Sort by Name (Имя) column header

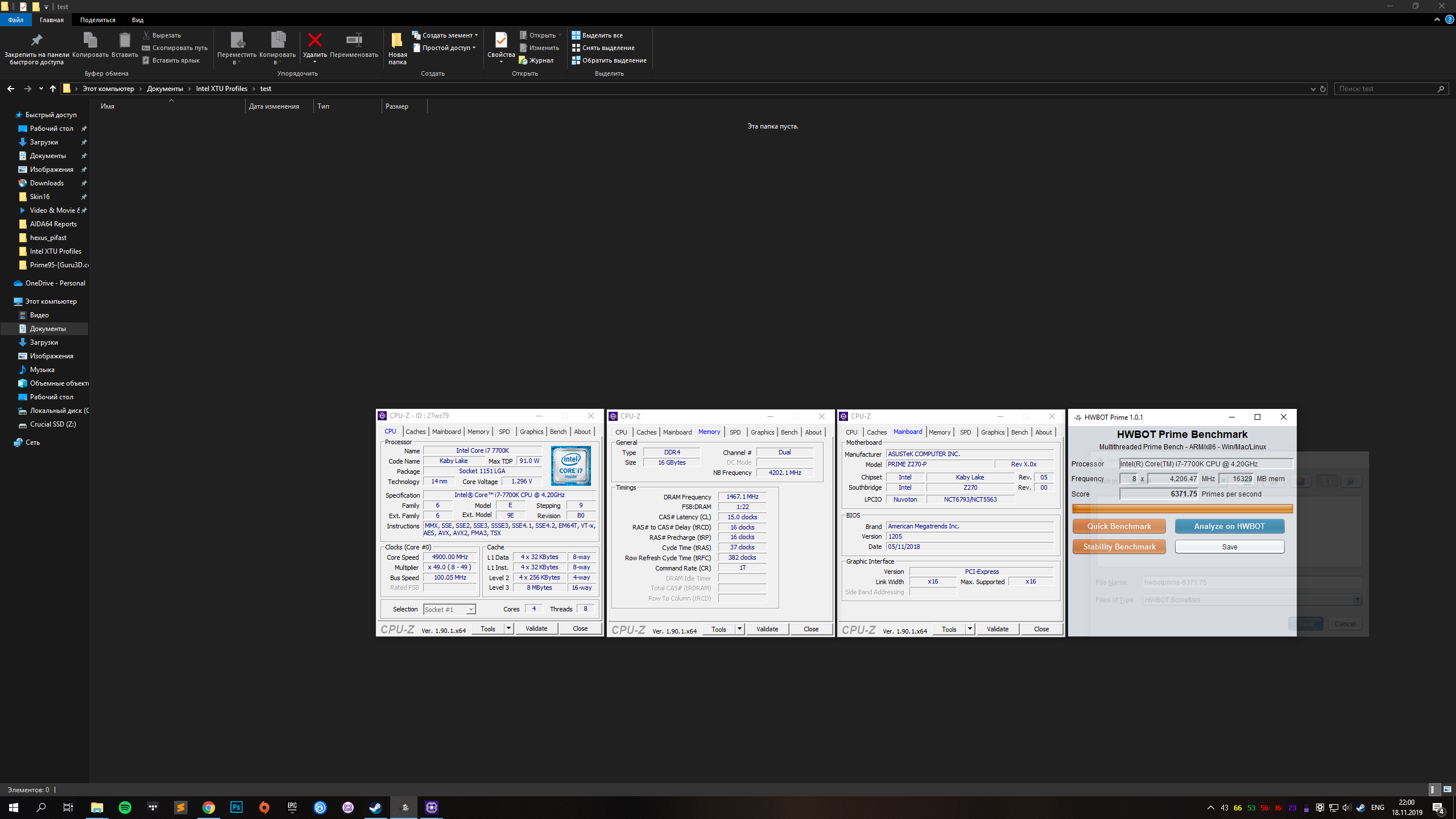(x=171, y=106)
